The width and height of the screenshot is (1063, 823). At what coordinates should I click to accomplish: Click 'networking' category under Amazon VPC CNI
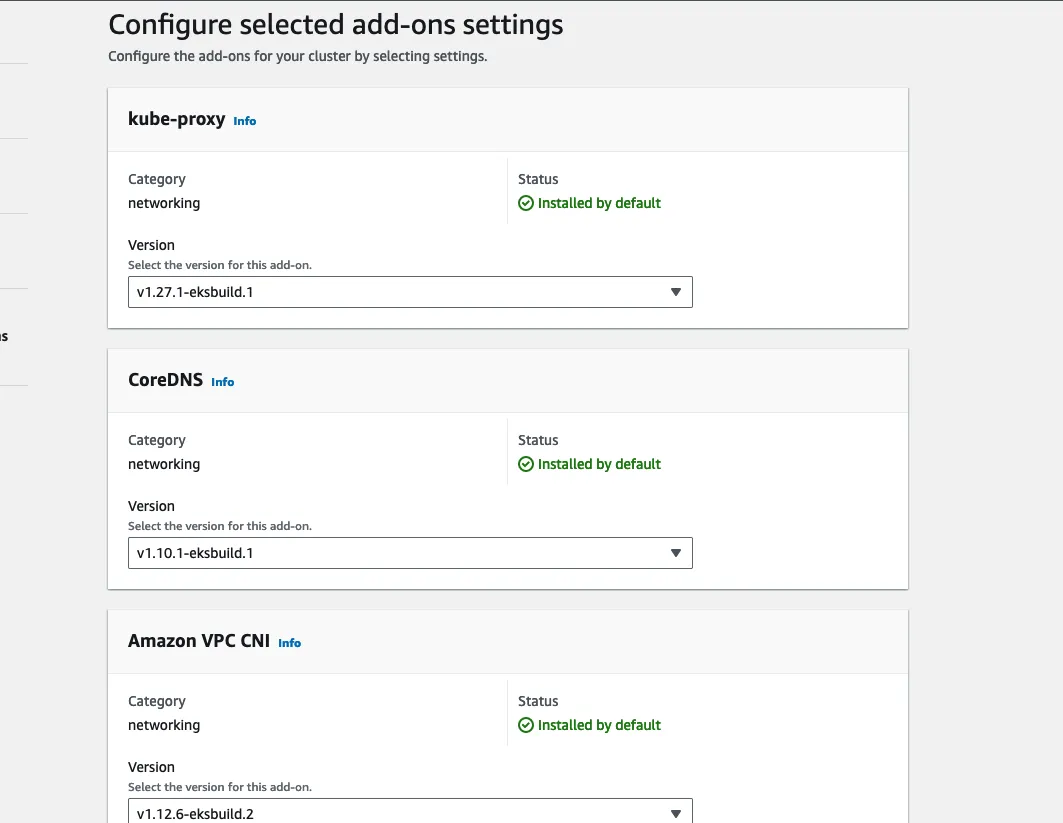coord(164,725)
